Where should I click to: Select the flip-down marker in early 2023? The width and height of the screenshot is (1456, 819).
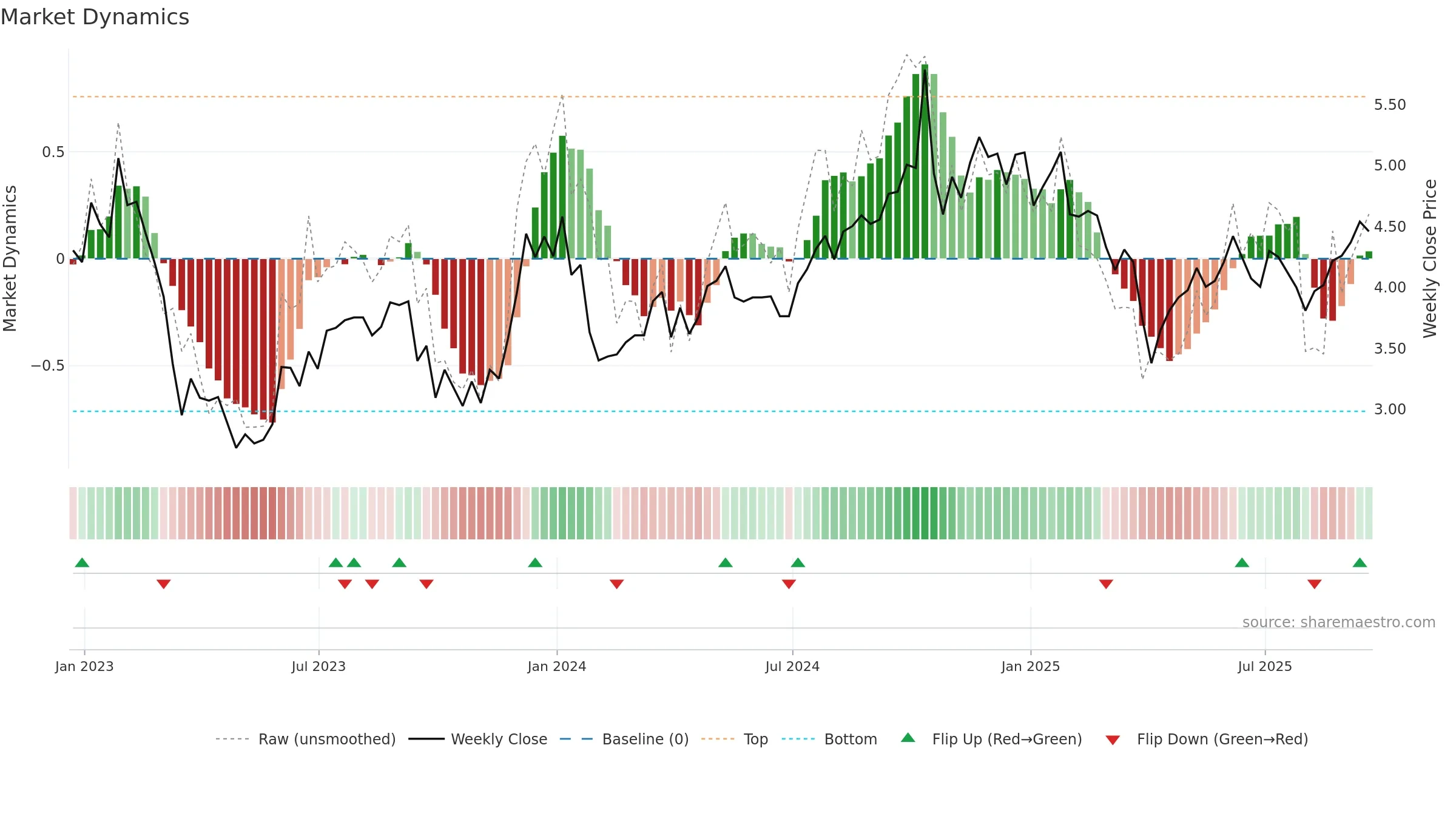point(164,584)
